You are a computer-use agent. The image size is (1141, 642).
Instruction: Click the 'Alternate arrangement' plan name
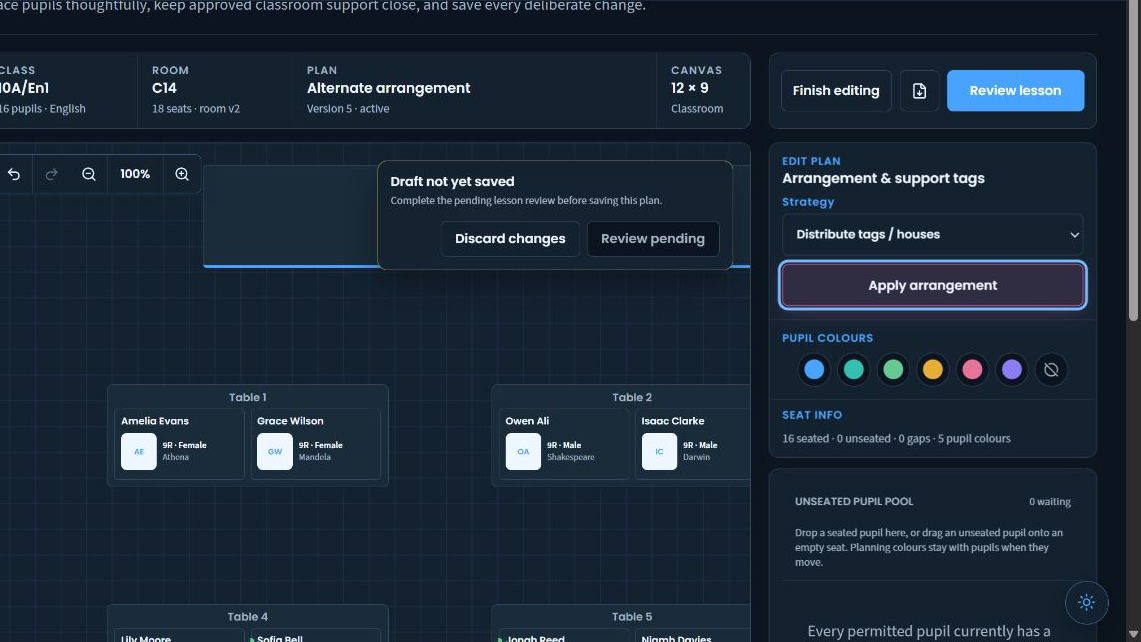click(x=389, y=88)
